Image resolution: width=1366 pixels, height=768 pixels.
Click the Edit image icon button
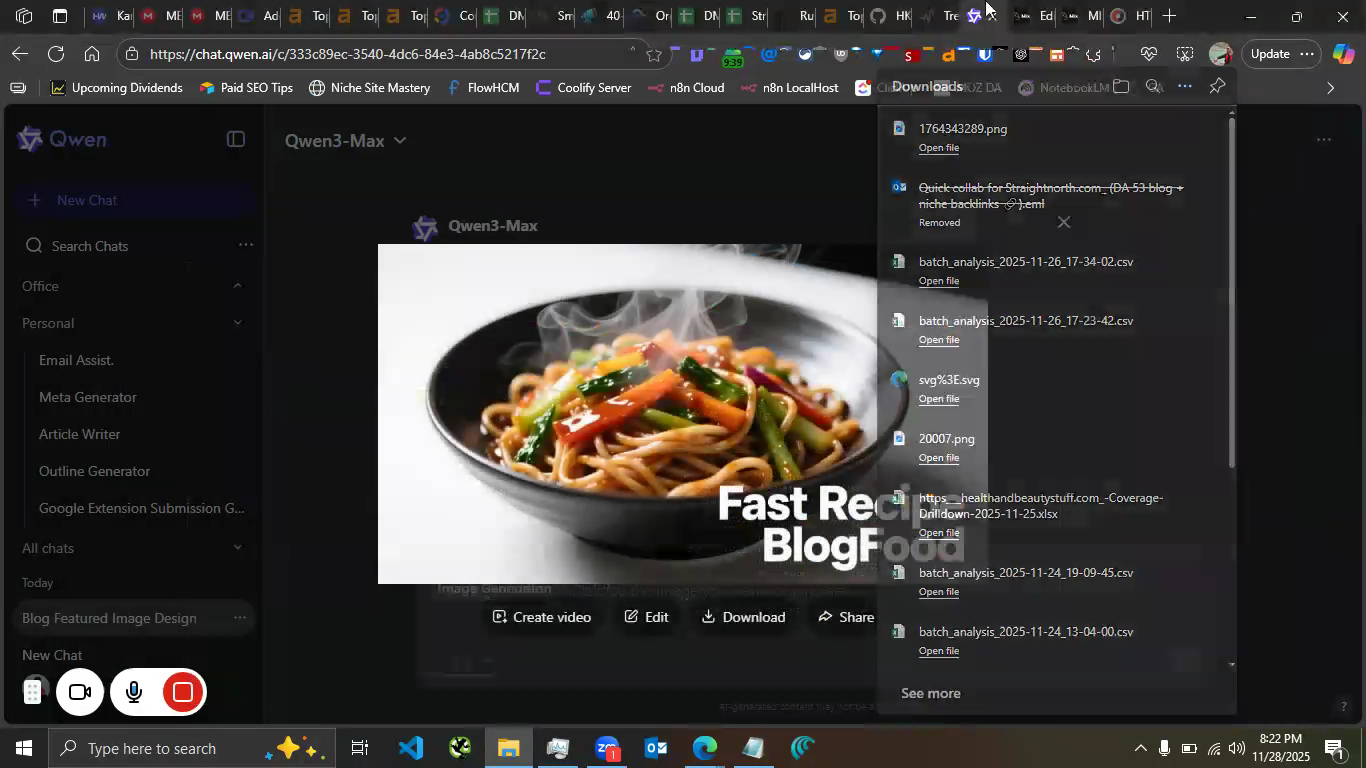(x=646, y=617)
